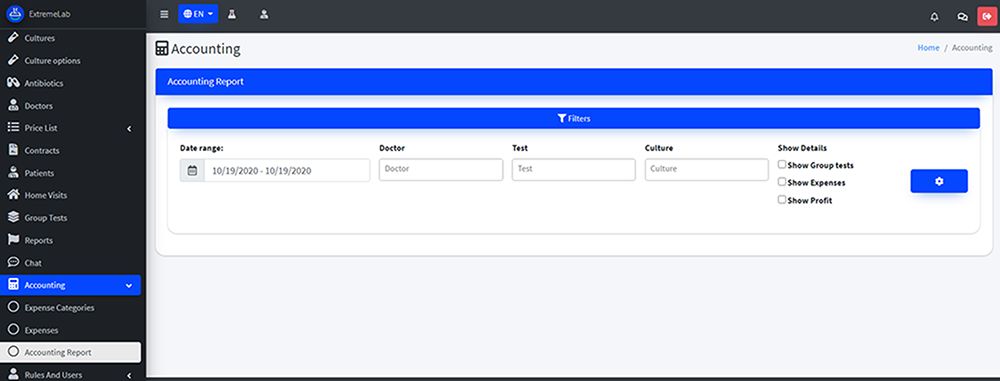This screenshot has width=1000, height=381.
Task: Click the Chat bubble icon in the sidebar
Action: pyautogui.click(x=13, y=262)
